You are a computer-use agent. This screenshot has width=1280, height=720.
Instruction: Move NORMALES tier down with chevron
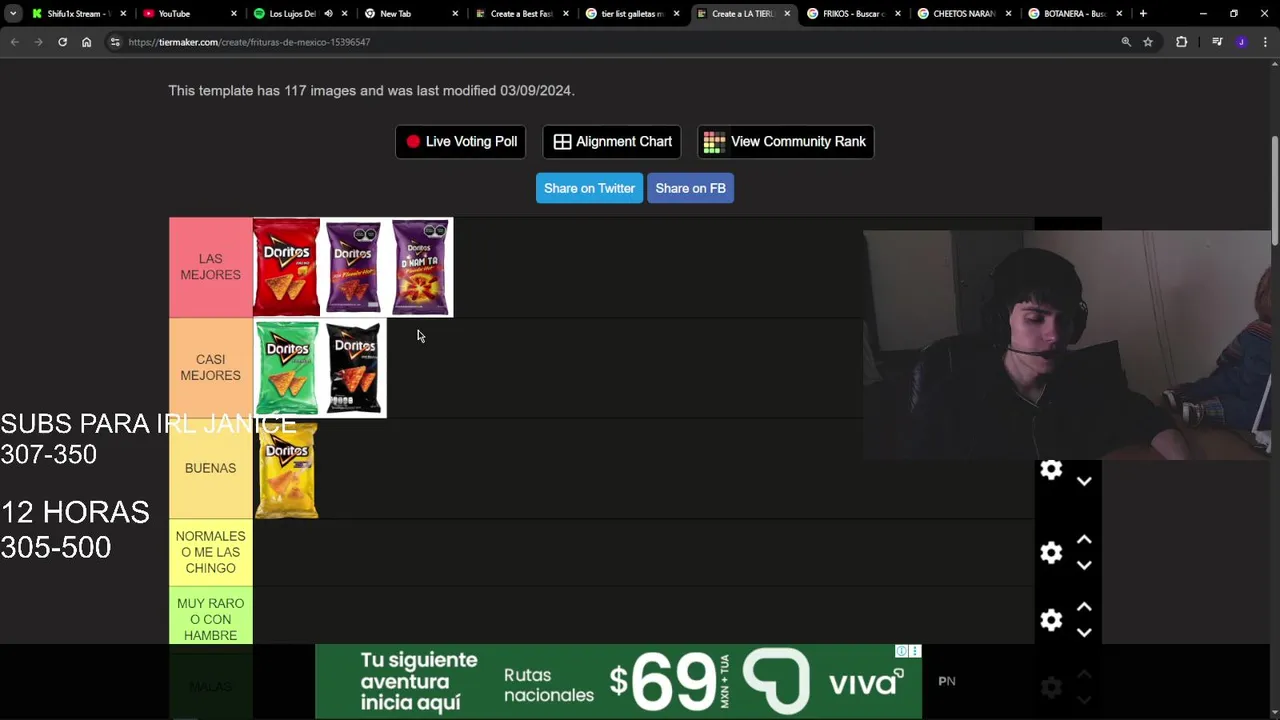[x=1084, y=565]
